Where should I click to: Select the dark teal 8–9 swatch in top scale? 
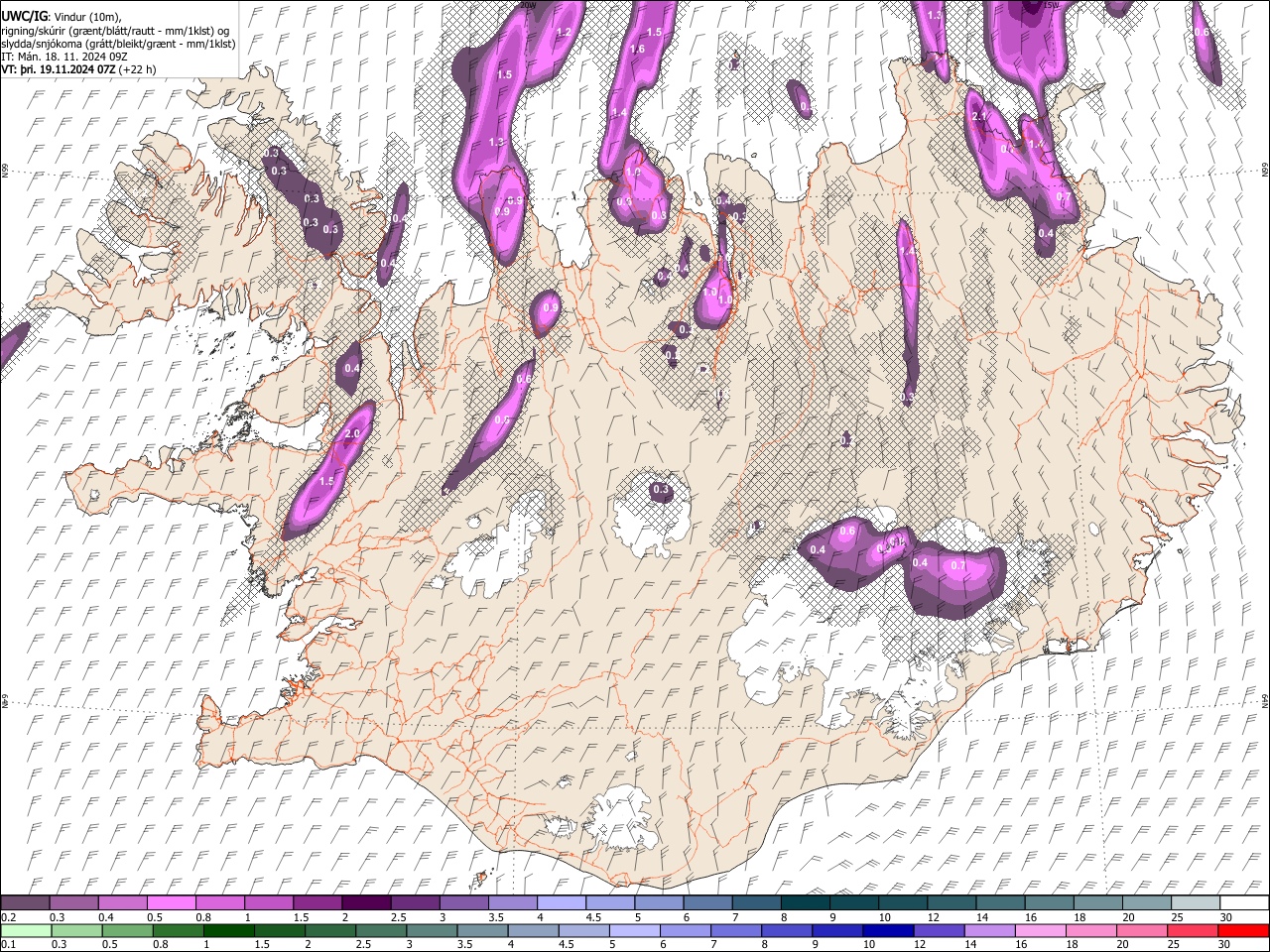tap(805, 902)
